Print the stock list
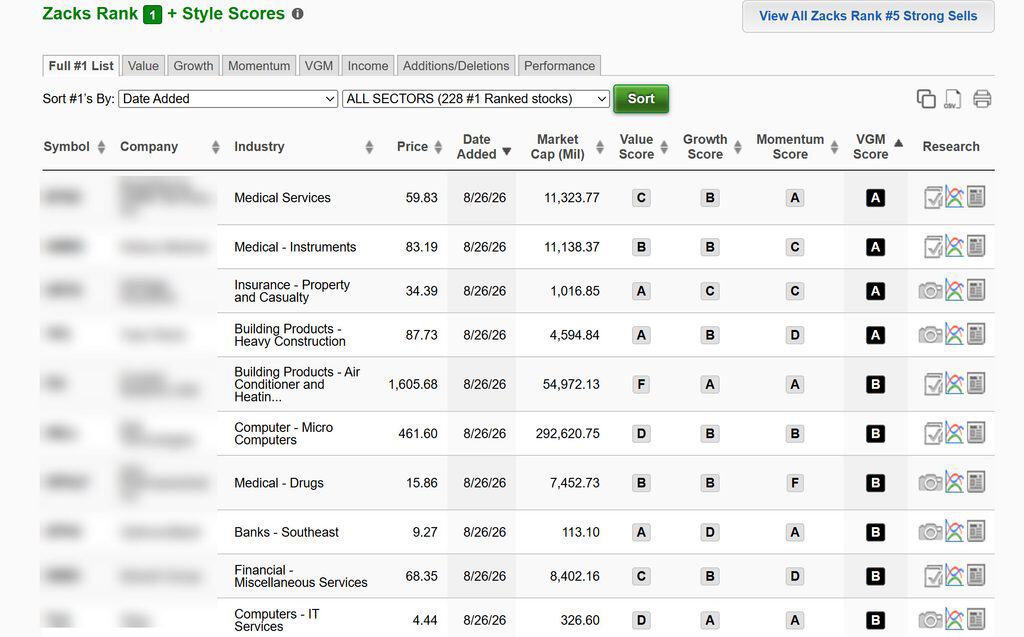The width and height of the screenshot is (1024, 637). click(982, 99)
